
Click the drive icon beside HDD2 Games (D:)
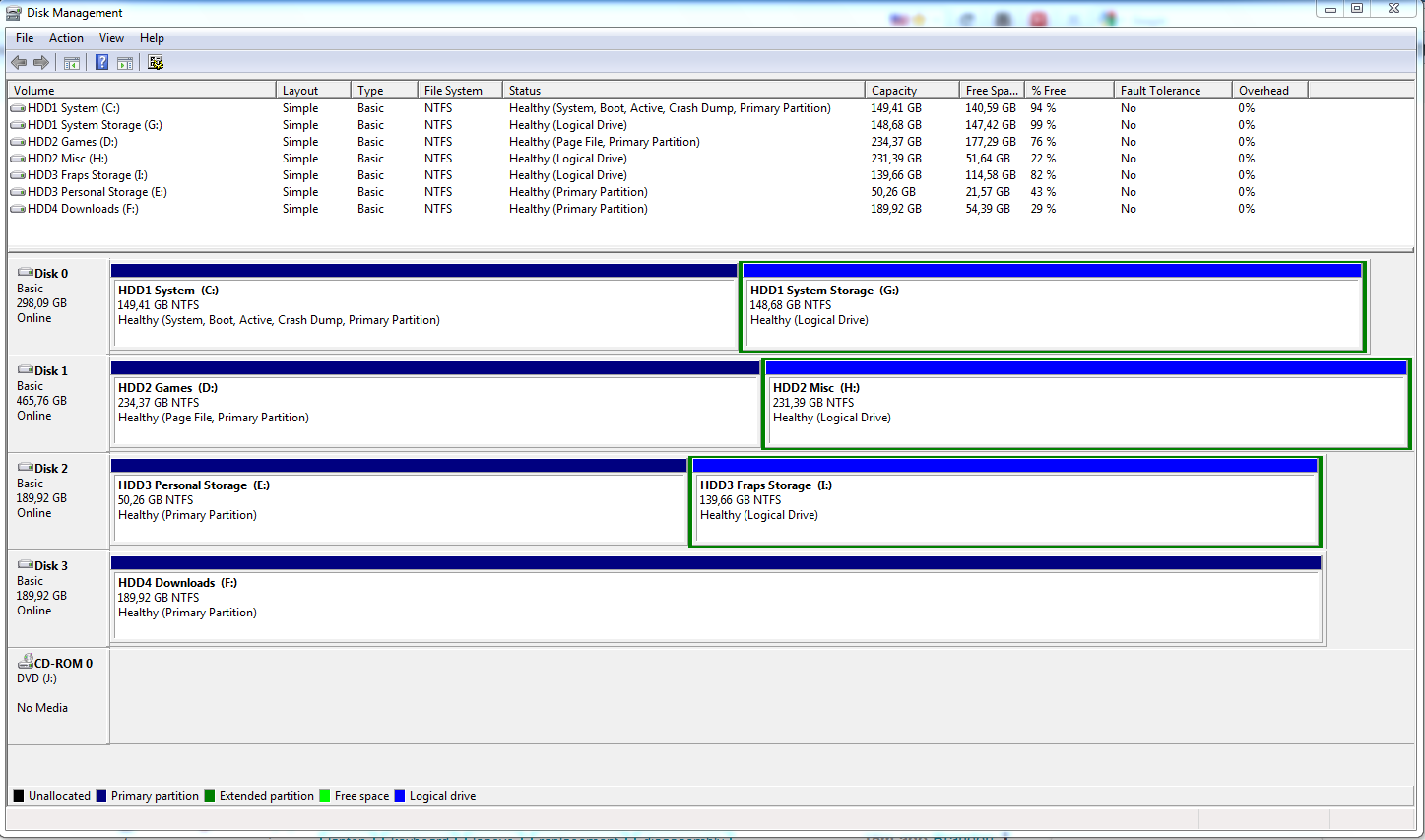[18, 142]
